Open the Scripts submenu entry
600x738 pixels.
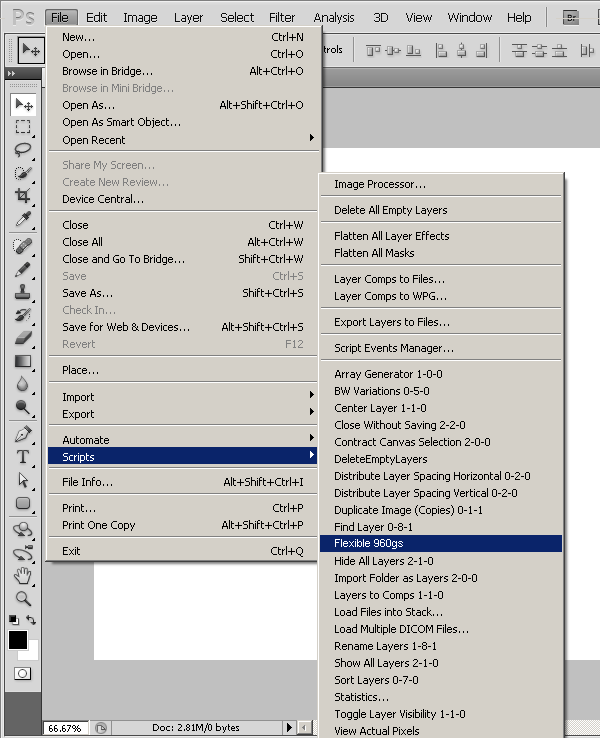tap(183, 457)
